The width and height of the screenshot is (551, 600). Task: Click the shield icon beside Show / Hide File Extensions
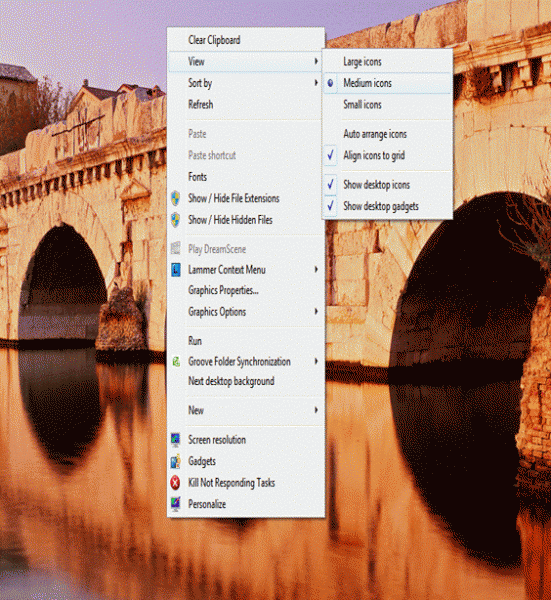coord(175,198)
